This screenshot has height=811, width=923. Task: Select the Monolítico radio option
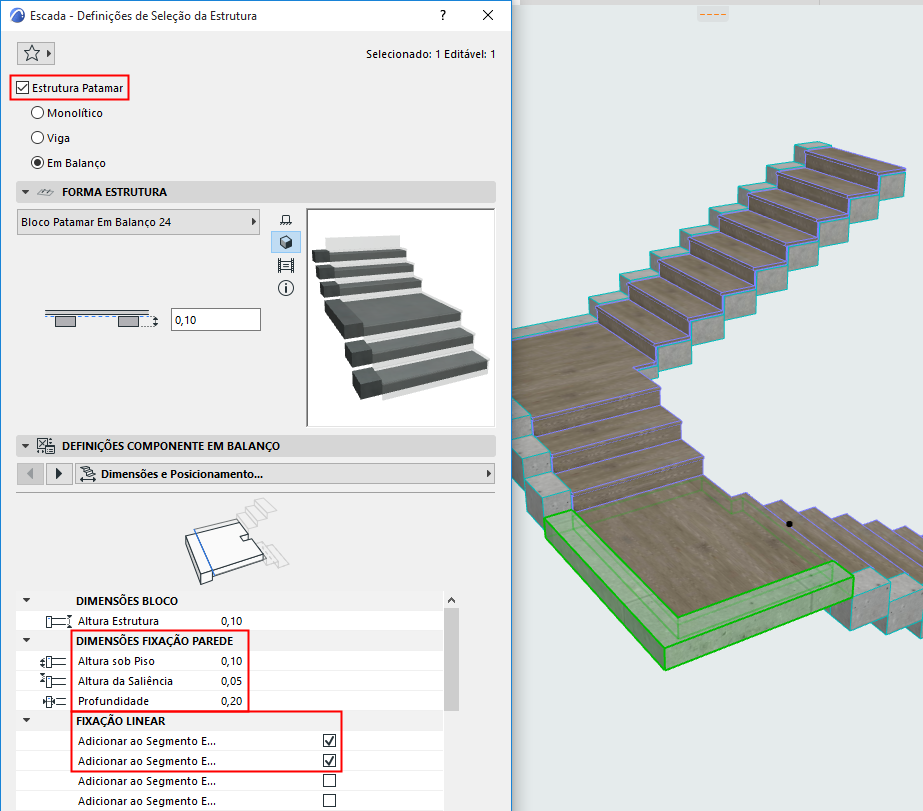click(38, 113)
